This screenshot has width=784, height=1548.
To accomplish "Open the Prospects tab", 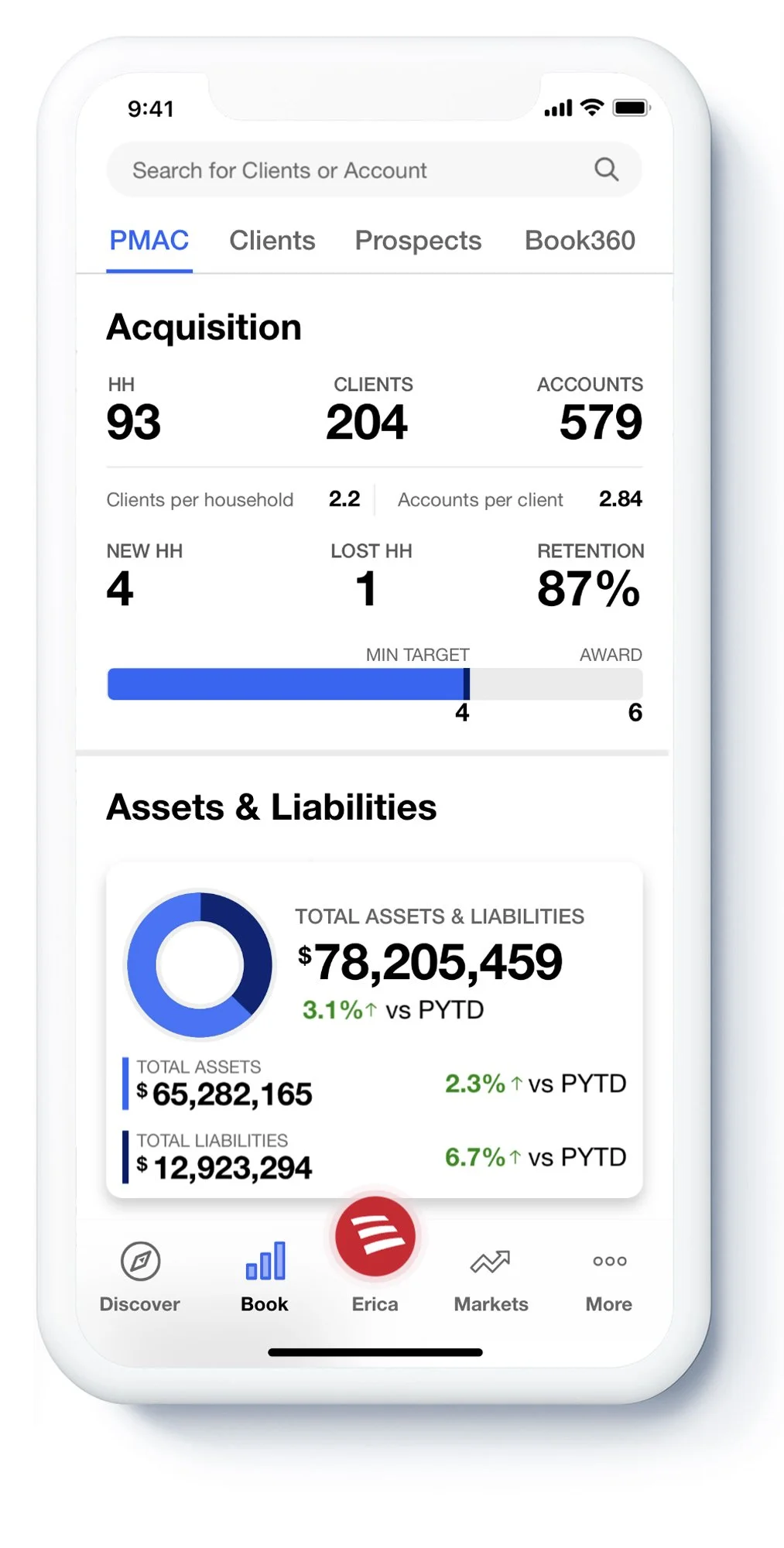I will (418, 241).
